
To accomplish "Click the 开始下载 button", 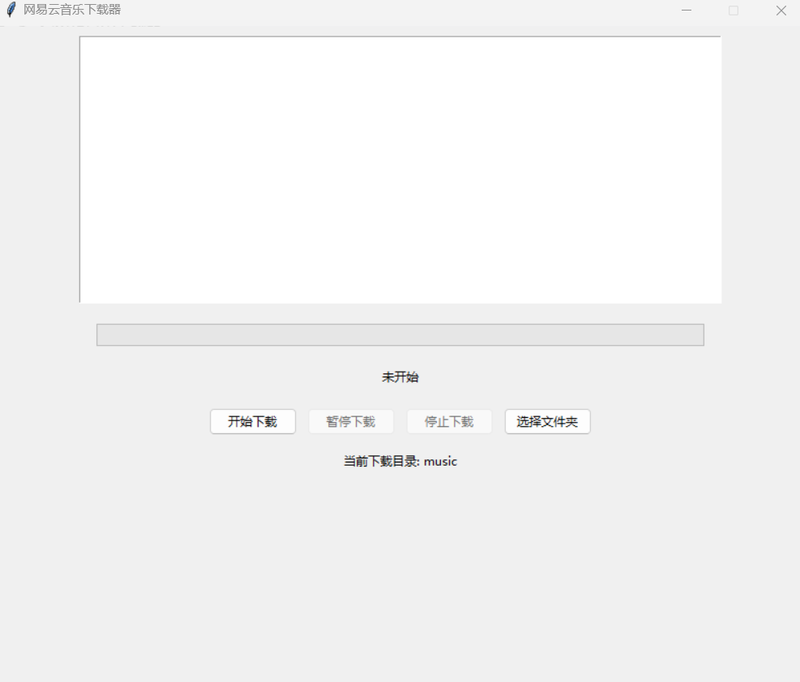I will (253, 421).
